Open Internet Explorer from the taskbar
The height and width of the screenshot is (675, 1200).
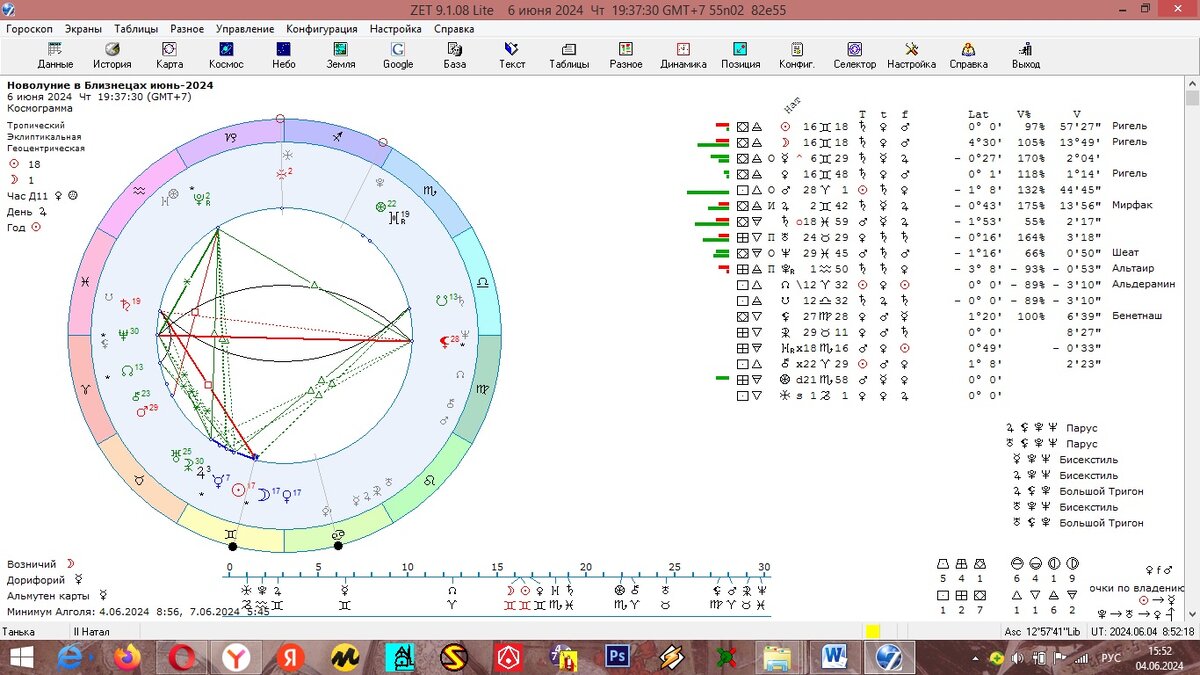[x=72, y=658]
